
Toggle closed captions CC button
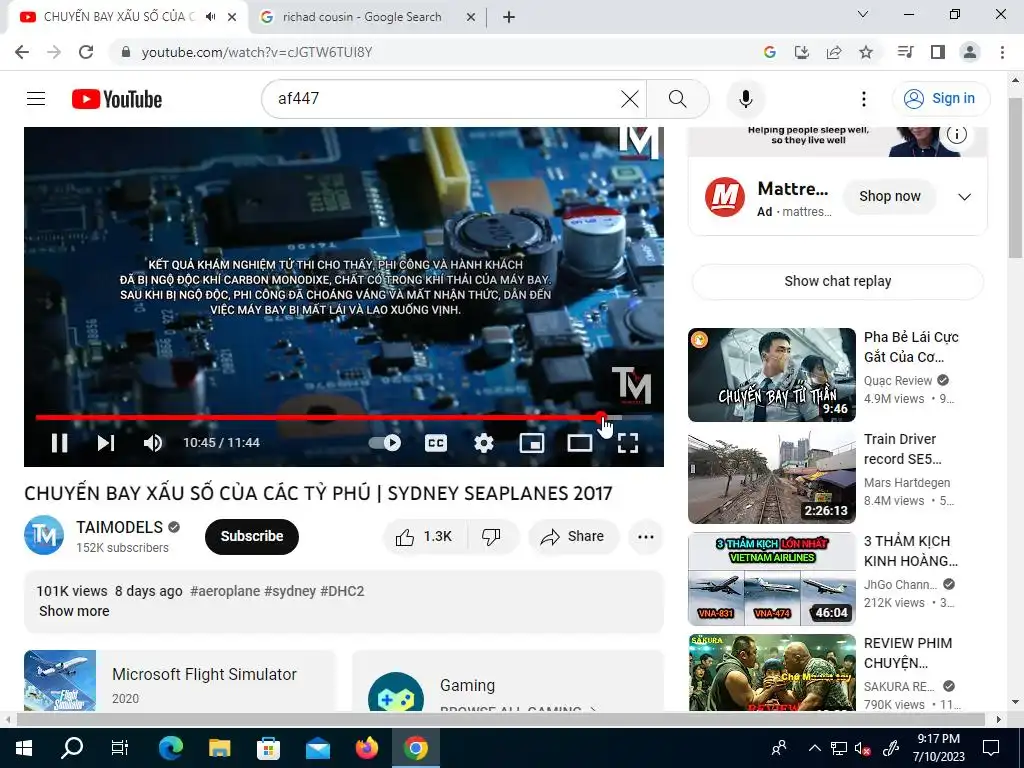click(436, 443)
